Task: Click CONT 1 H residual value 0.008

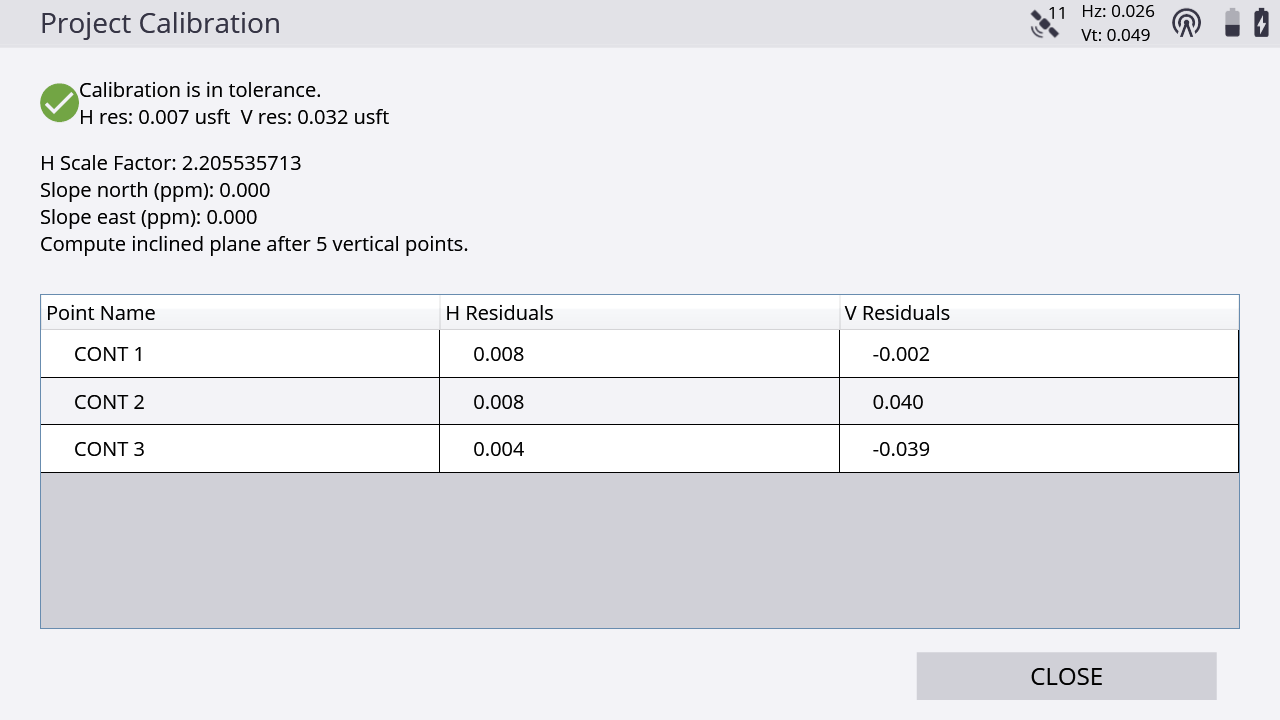Action: coord(498,354)
